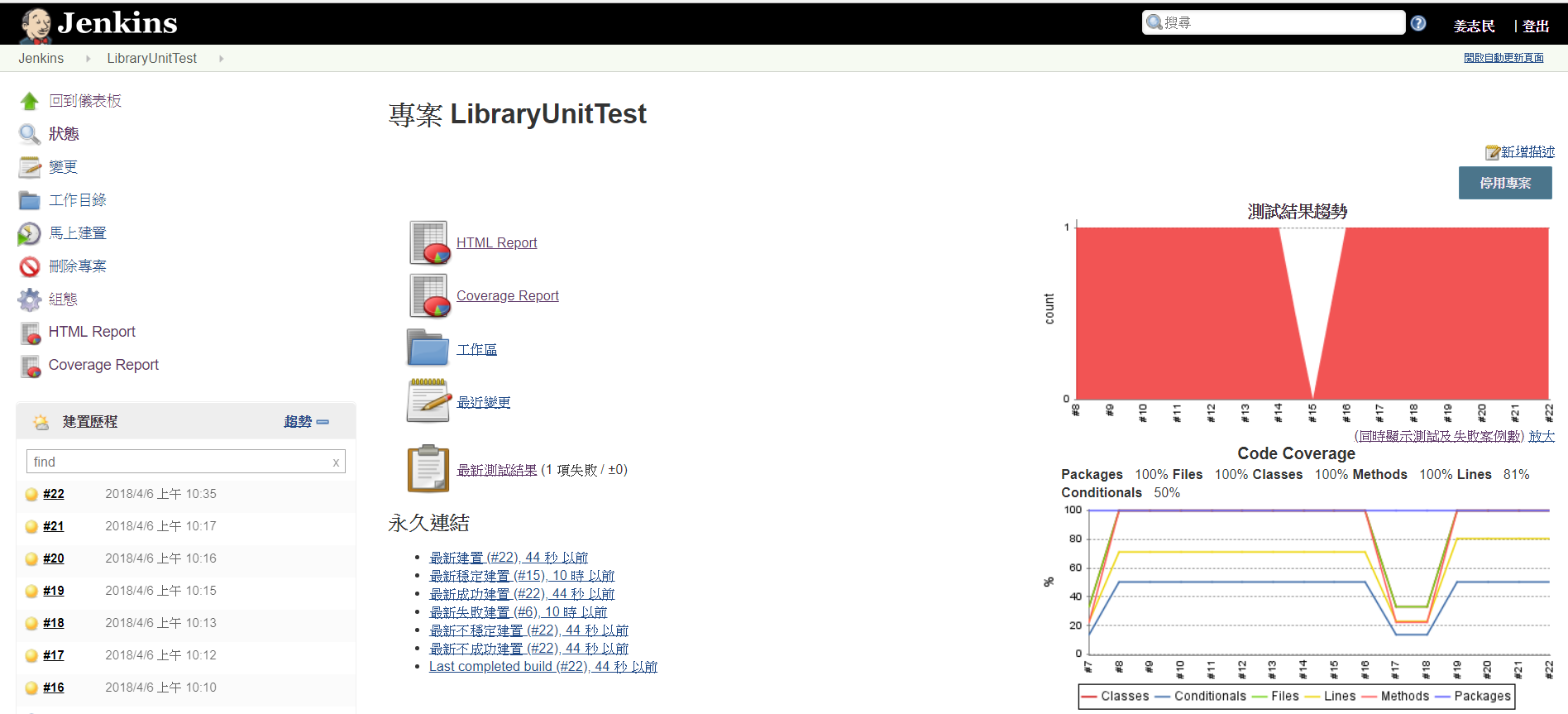Click 登出 logout link
Screen dimensions: 1568x714
[1536, 26]
